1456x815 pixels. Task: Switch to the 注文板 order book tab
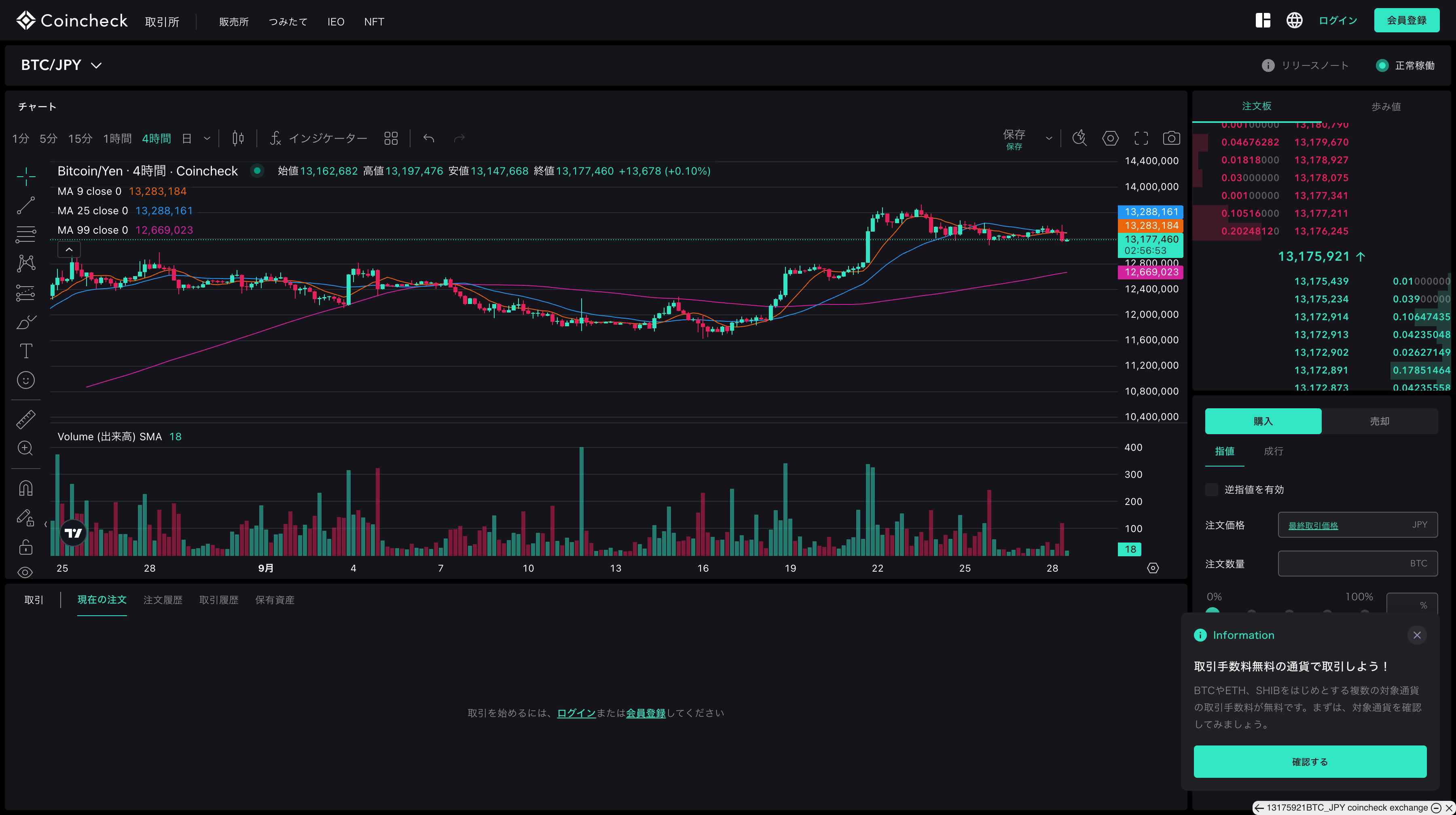click(1257, 106)
